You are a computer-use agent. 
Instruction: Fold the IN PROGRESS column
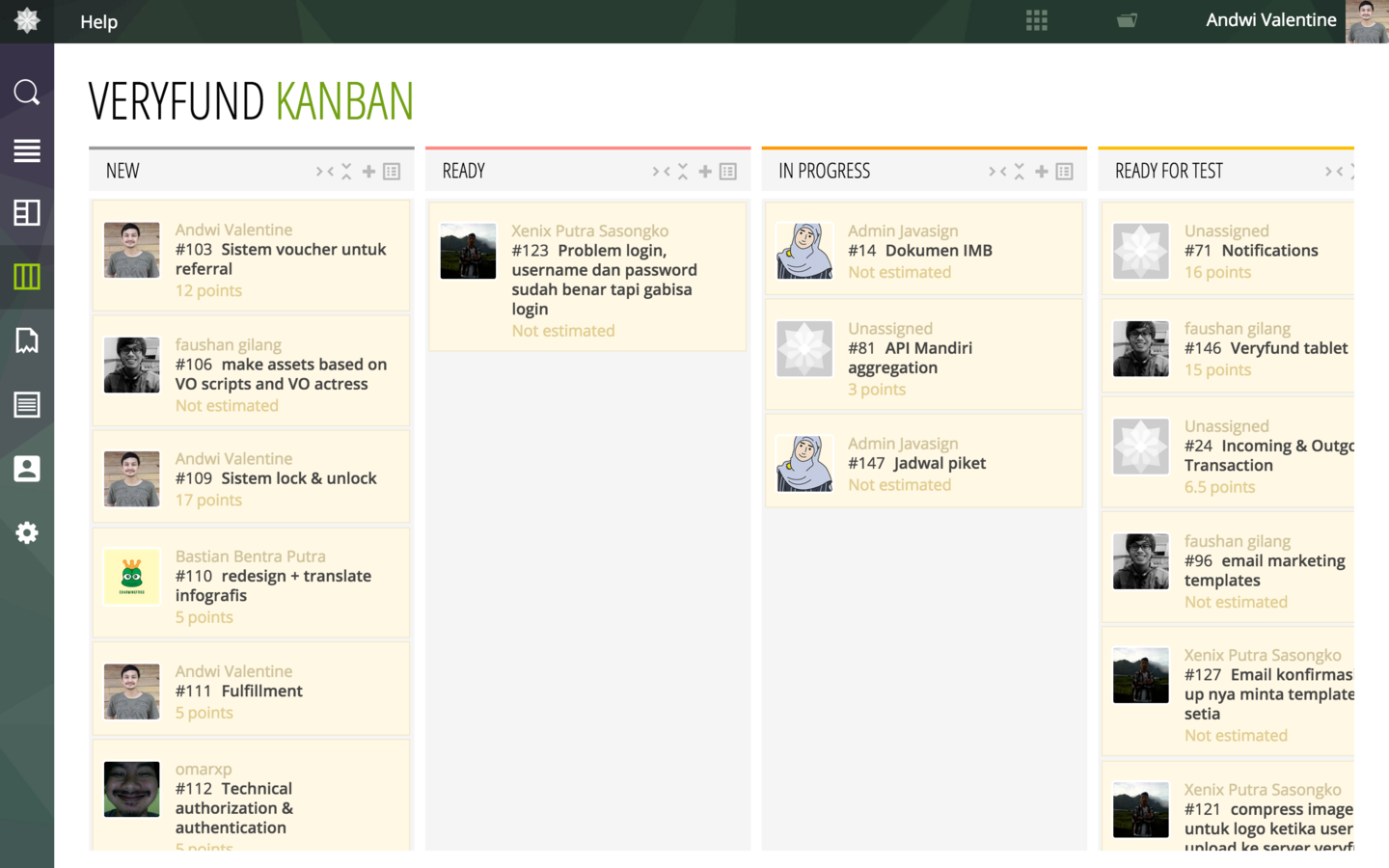point(997,172)
